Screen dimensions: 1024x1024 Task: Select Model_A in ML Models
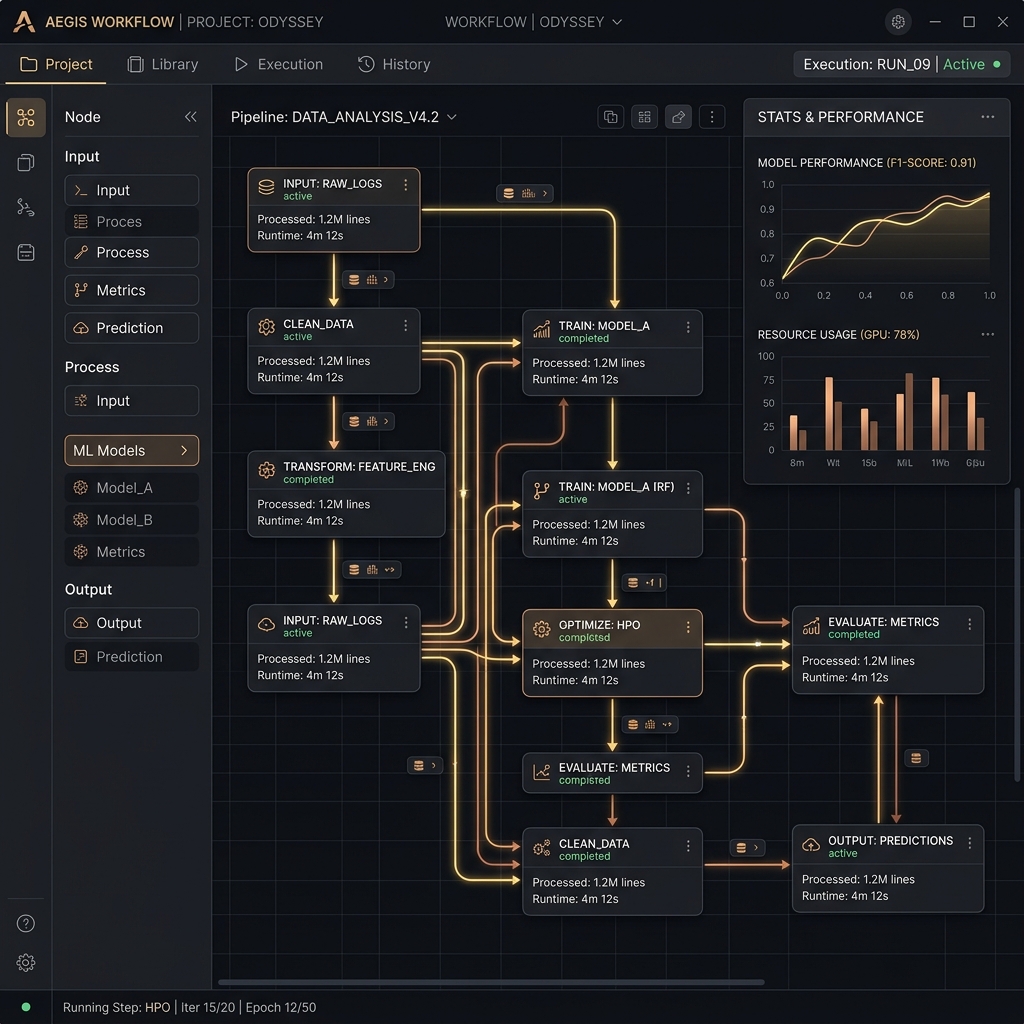pyautogui.click(x=131, y=488)
